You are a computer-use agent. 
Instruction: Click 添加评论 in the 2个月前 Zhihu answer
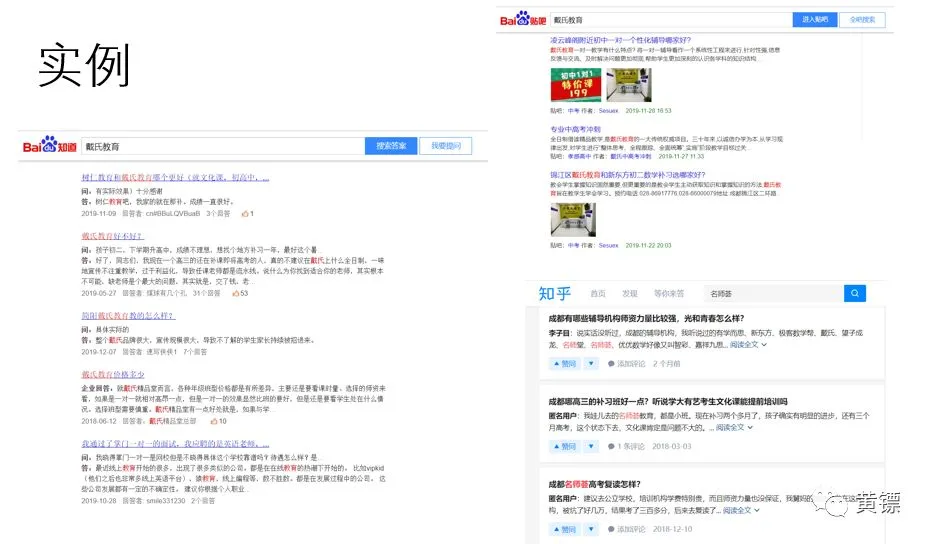tap(631, 363)
